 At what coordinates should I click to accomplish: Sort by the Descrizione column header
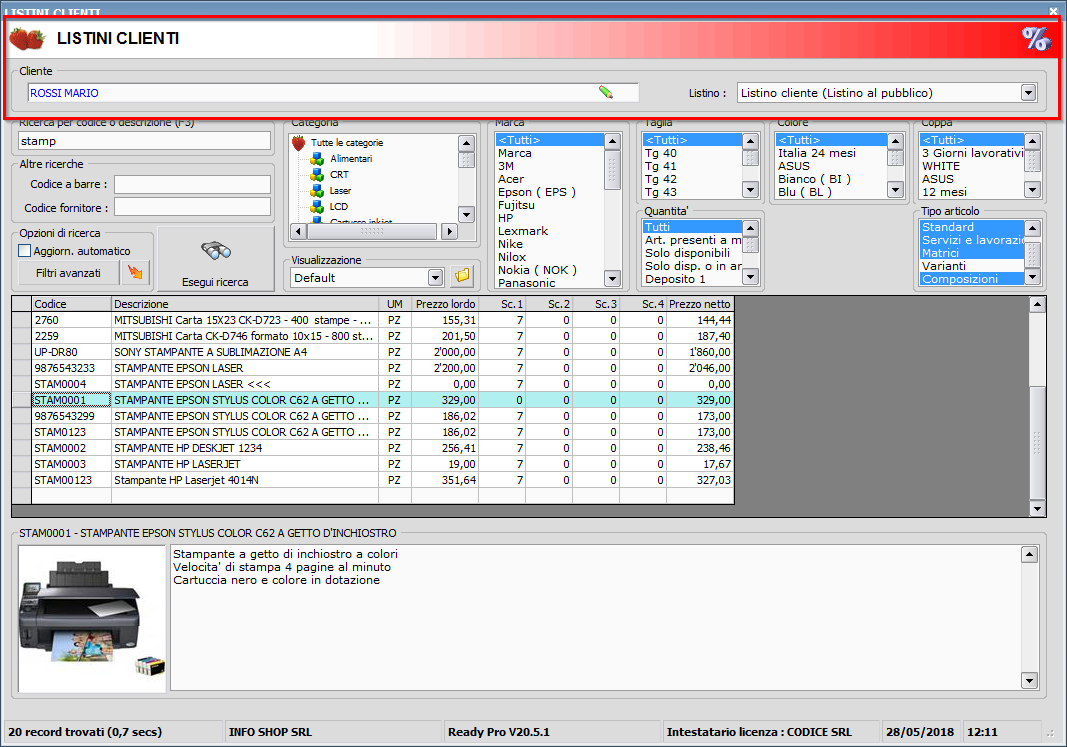click(245, 304)
